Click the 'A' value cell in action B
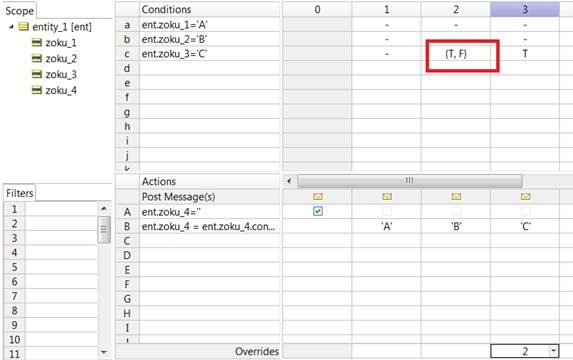573x360 pixels. (386, 227)
